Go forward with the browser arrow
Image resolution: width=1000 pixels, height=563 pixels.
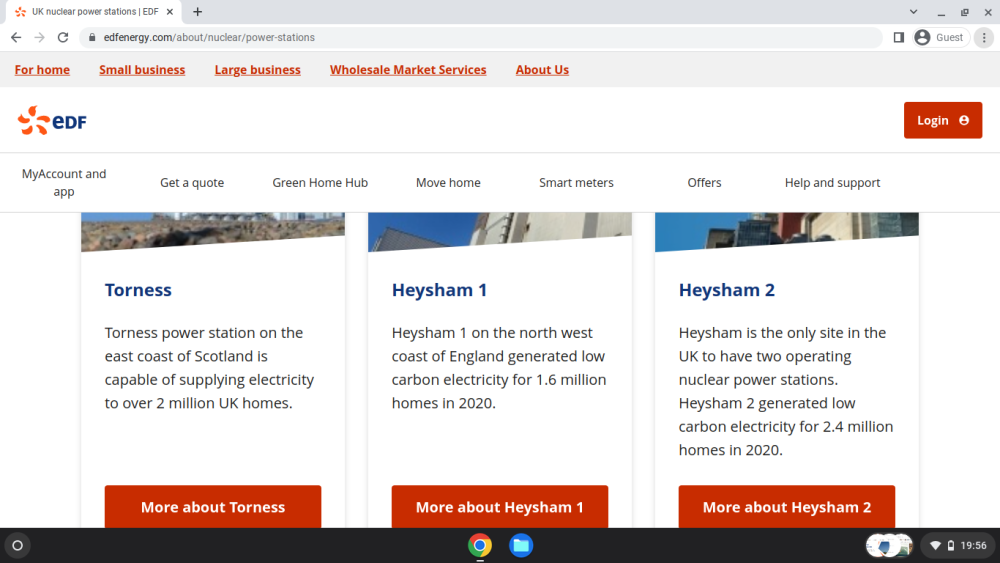[40, 38]
